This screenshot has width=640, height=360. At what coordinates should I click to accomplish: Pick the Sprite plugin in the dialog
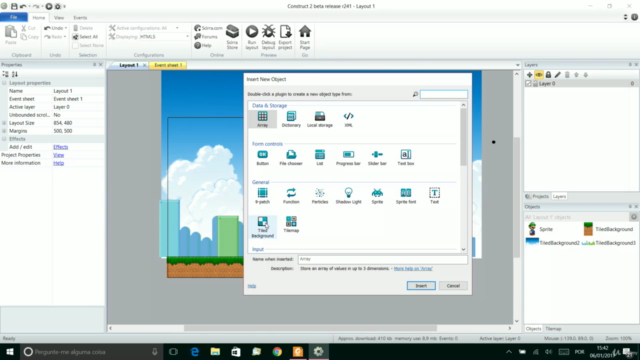[377, 196]
